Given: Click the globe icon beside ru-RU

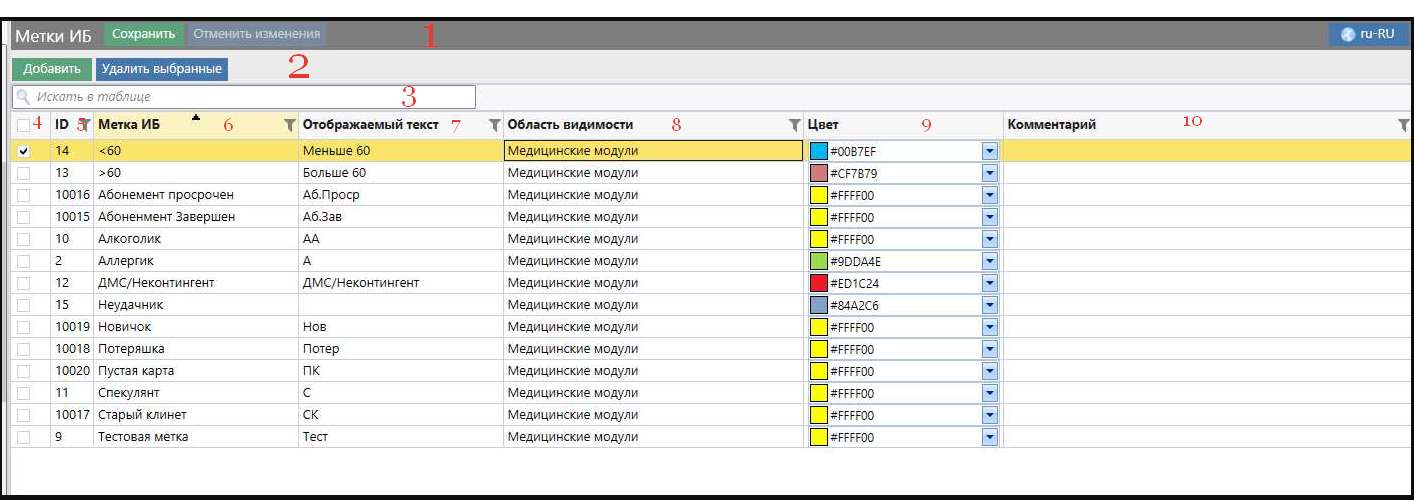Looking at the screenshot, I should 1348,34.
